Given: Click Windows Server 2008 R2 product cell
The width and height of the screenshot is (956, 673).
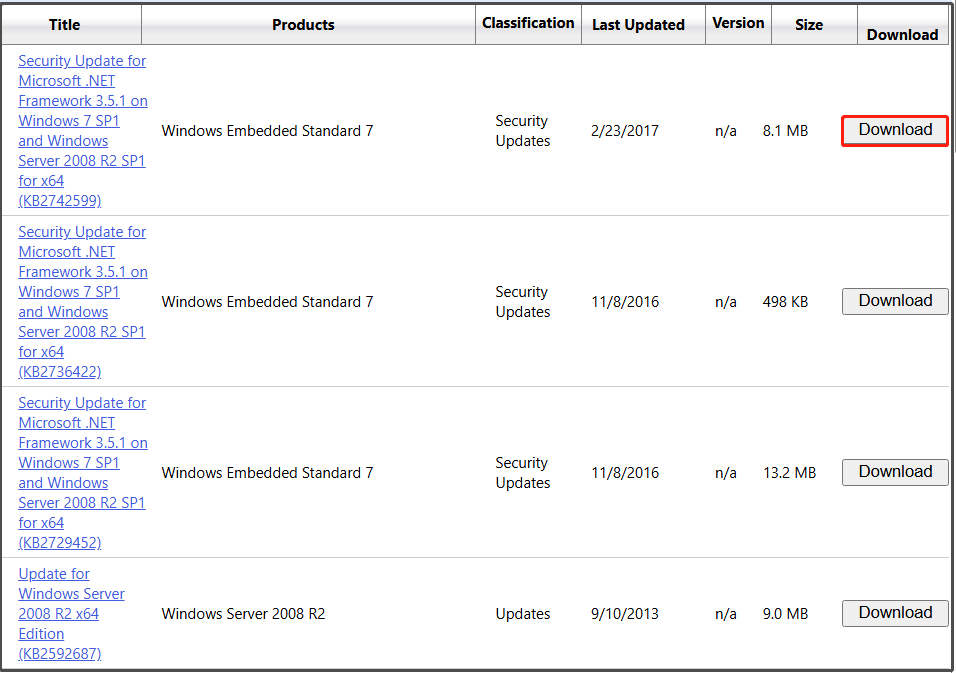Looking at the screenshot, I should (x=243, y=614).
